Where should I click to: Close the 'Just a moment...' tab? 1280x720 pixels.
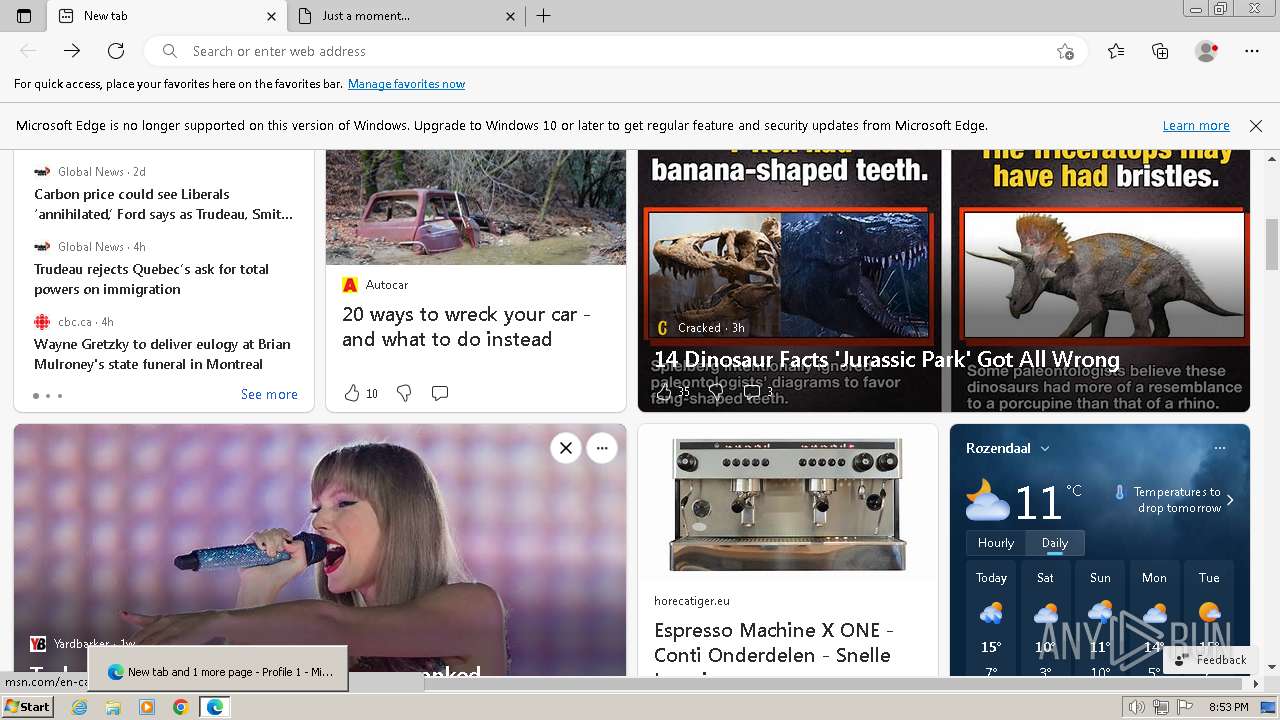pyautogui.click(x=510, y=16)
